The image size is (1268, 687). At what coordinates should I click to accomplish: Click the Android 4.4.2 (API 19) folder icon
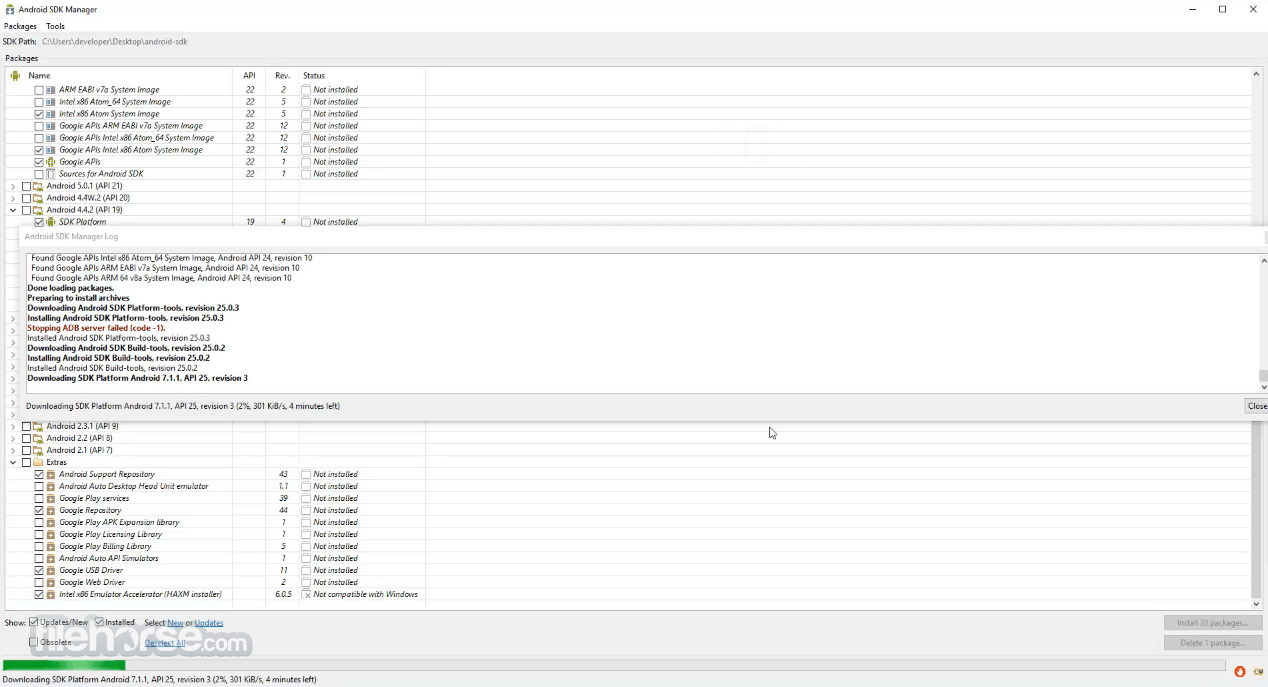coord(38,210)
